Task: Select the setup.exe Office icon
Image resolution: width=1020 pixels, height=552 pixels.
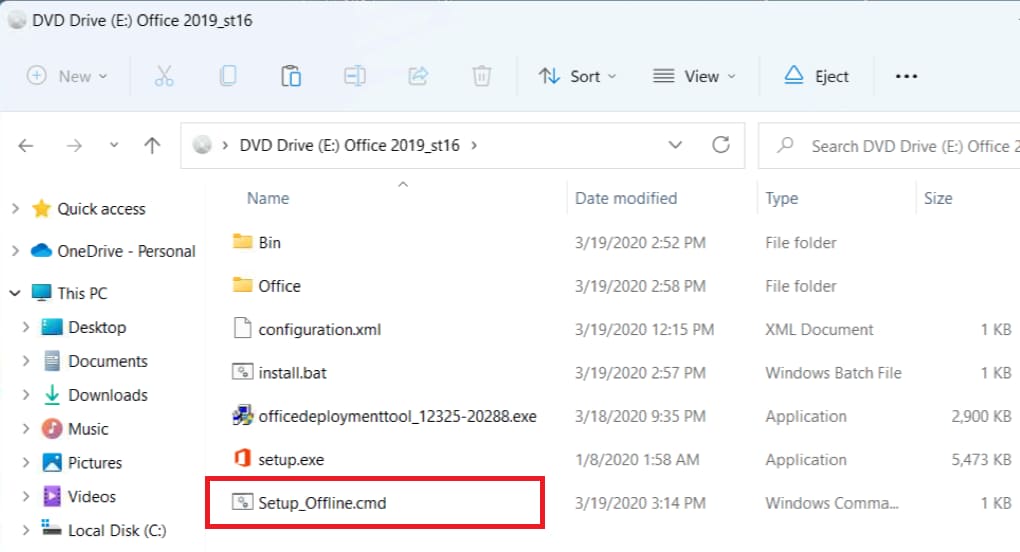Action: click(243, 458)
